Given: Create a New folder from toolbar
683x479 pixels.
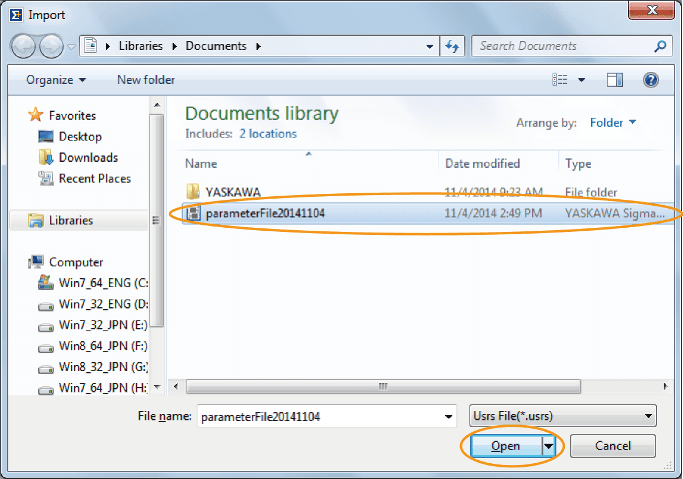Looking at the screenshot, I should pos(146,80).
